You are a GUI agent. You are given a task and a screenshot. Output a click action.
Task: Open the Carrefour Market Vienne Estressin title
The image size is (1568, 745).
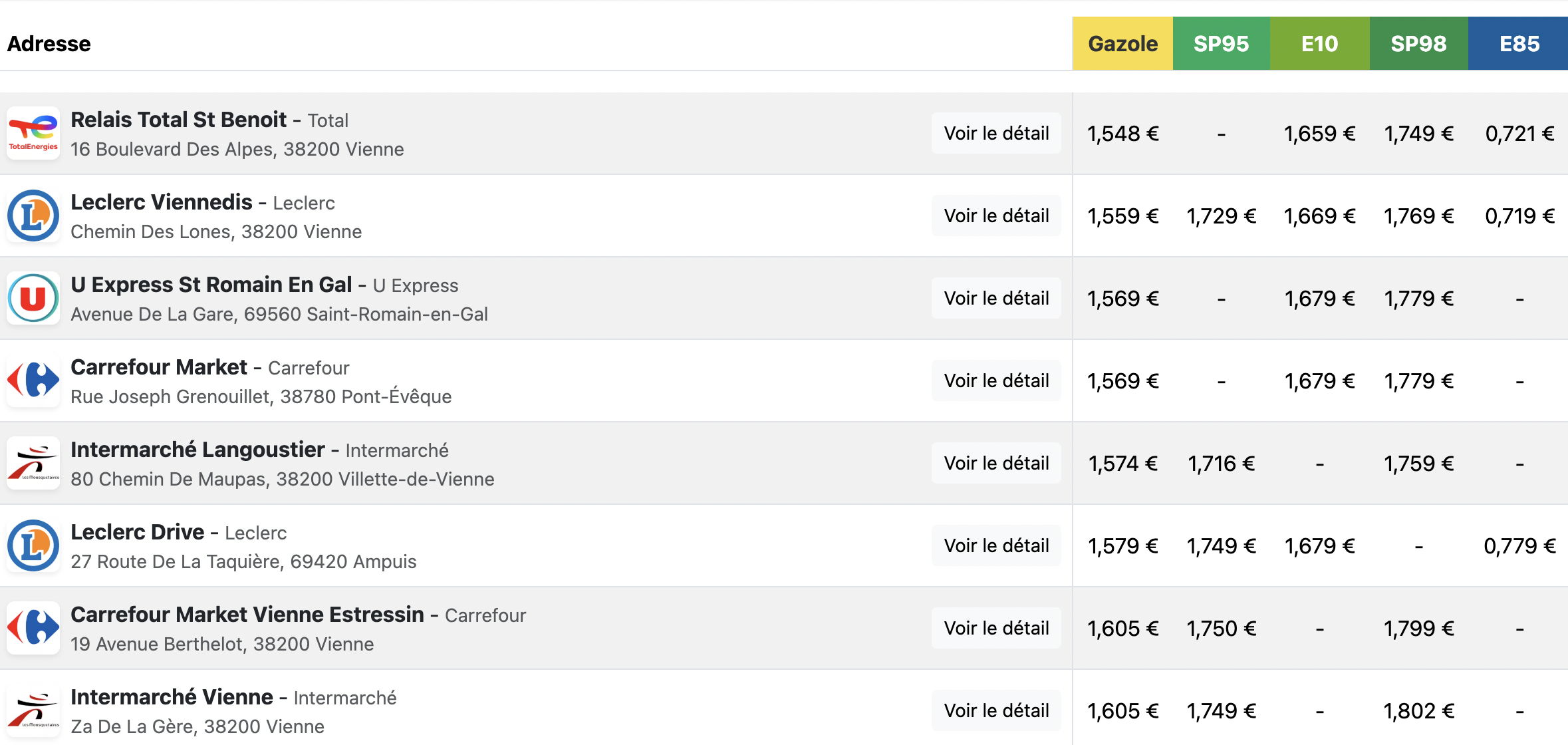click(247, 615)
